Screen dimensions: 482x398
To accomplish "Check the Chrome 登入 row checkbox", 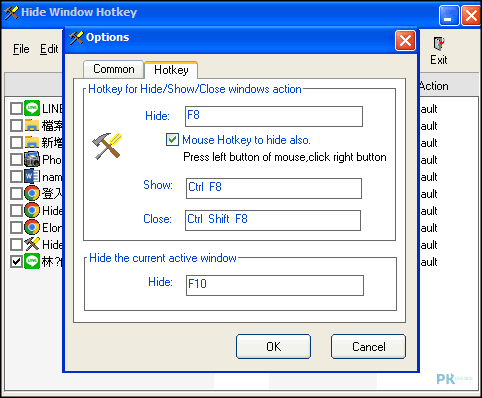I will pos(16,193).
